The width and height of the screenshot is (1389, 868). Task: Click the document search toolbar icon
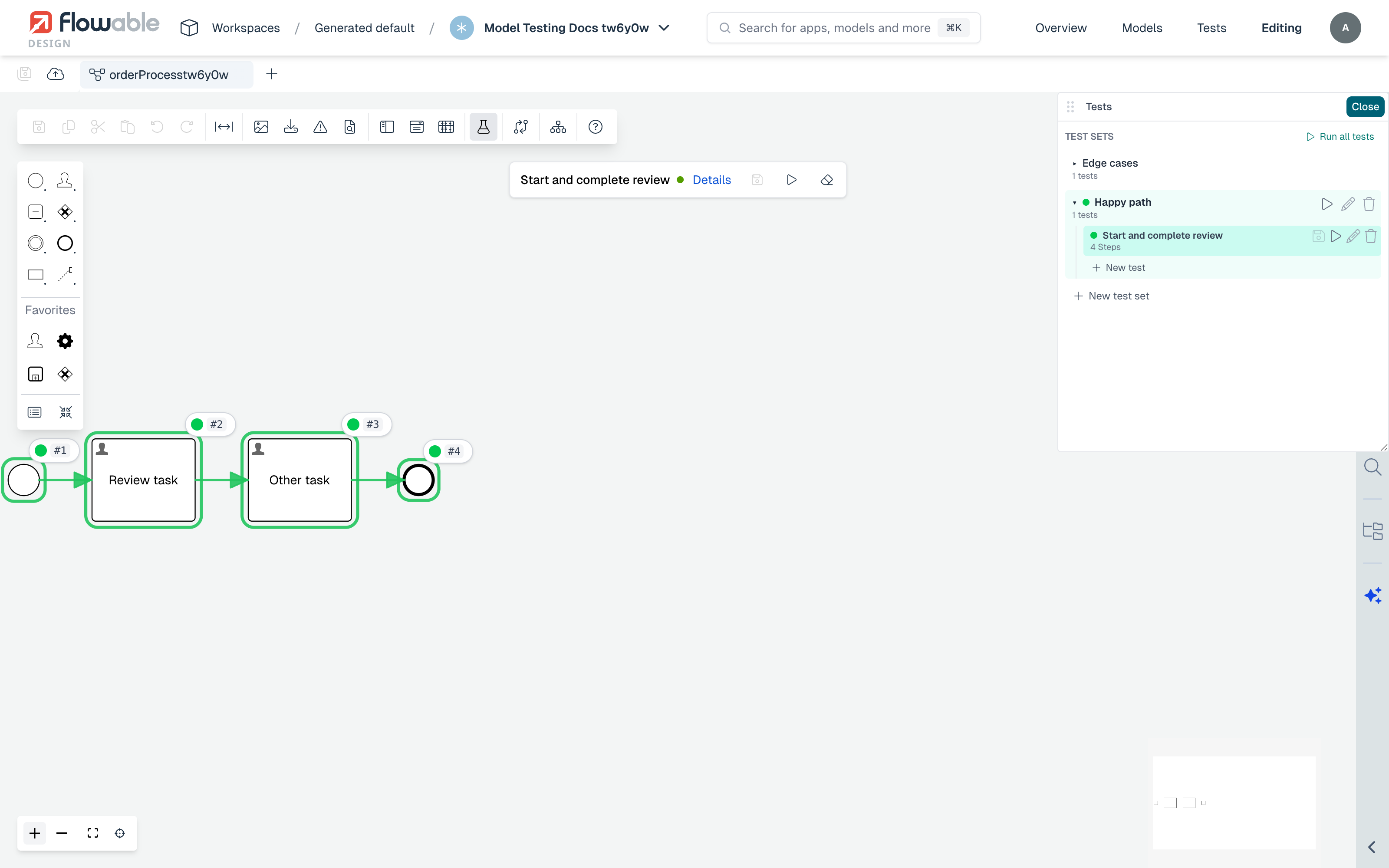[350, 127]
